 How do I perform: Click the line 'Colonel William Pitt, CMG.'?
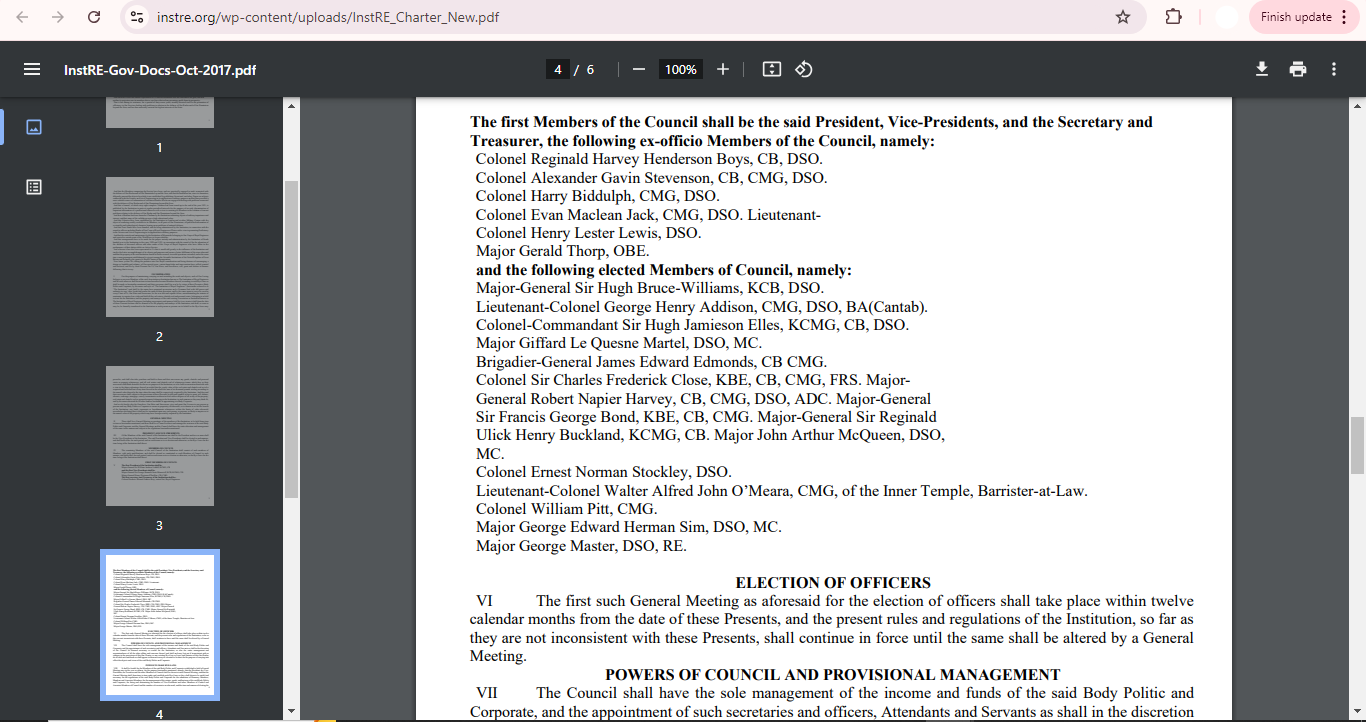pyautogui.click(x=566, y=509)
